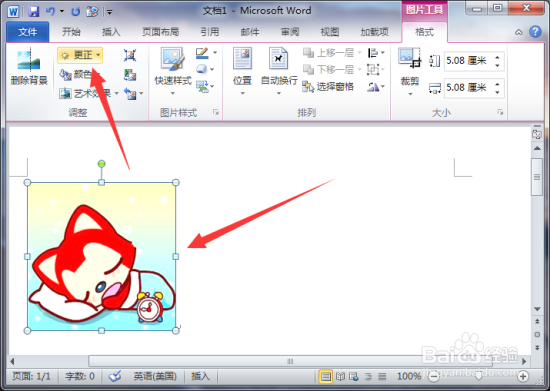Open the File (文件) tab
This screenshot has height=391, width=550.
(x=27, y=32)
